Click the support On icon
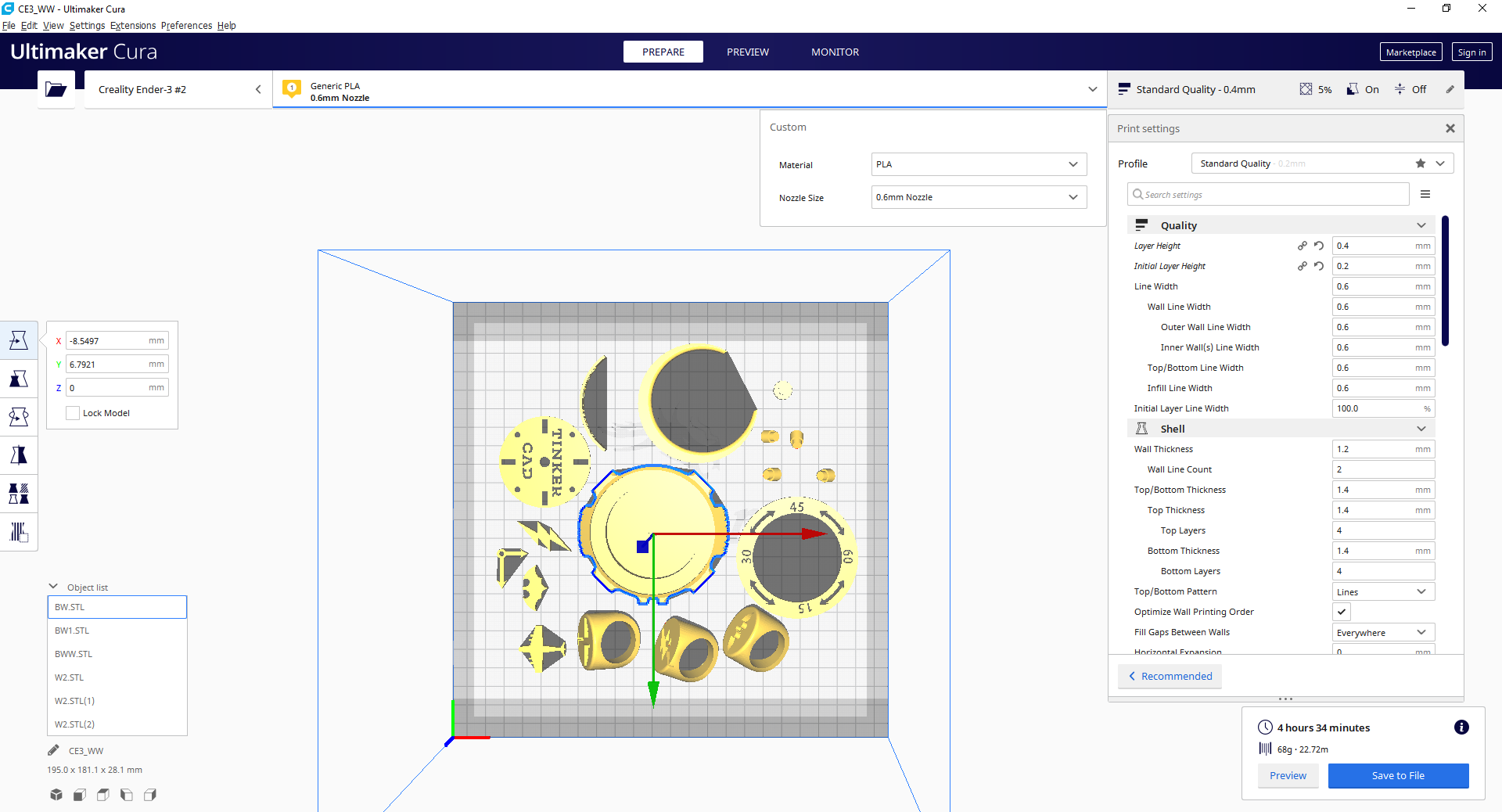1502x812 pixels. pyautogui.click(x=1353, y=89)
